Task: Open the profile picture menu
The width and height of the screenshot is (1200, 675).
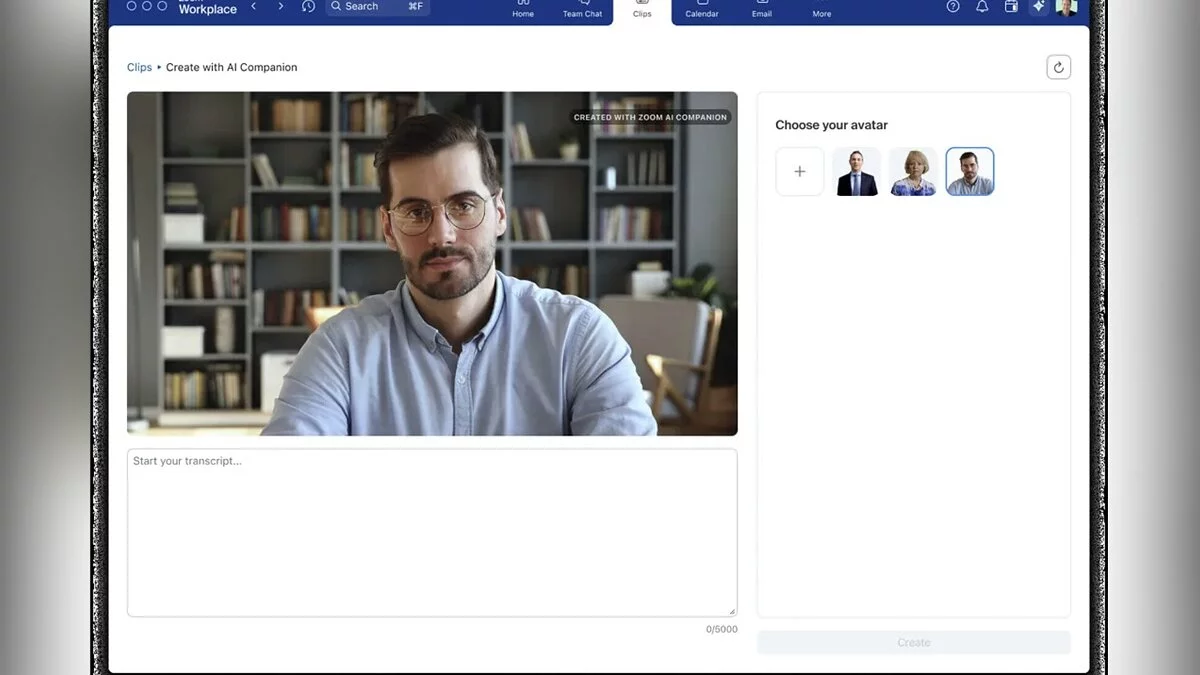Action: 1066,6
